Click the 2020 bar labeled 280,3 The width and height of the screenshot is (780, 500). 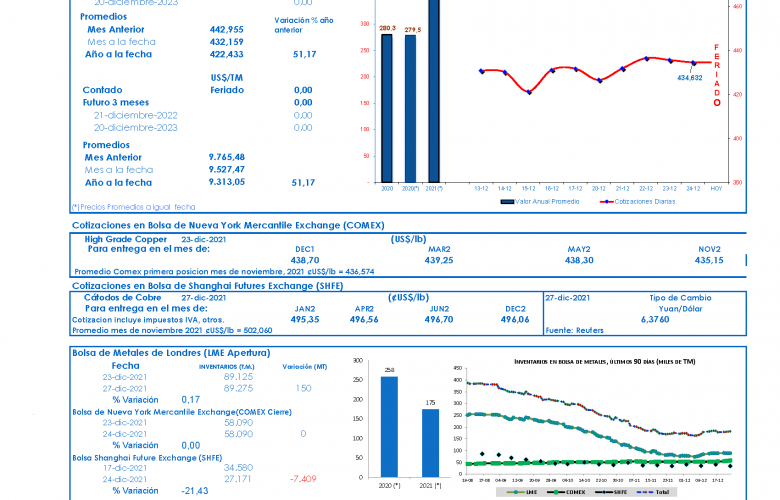pos(387,108)
